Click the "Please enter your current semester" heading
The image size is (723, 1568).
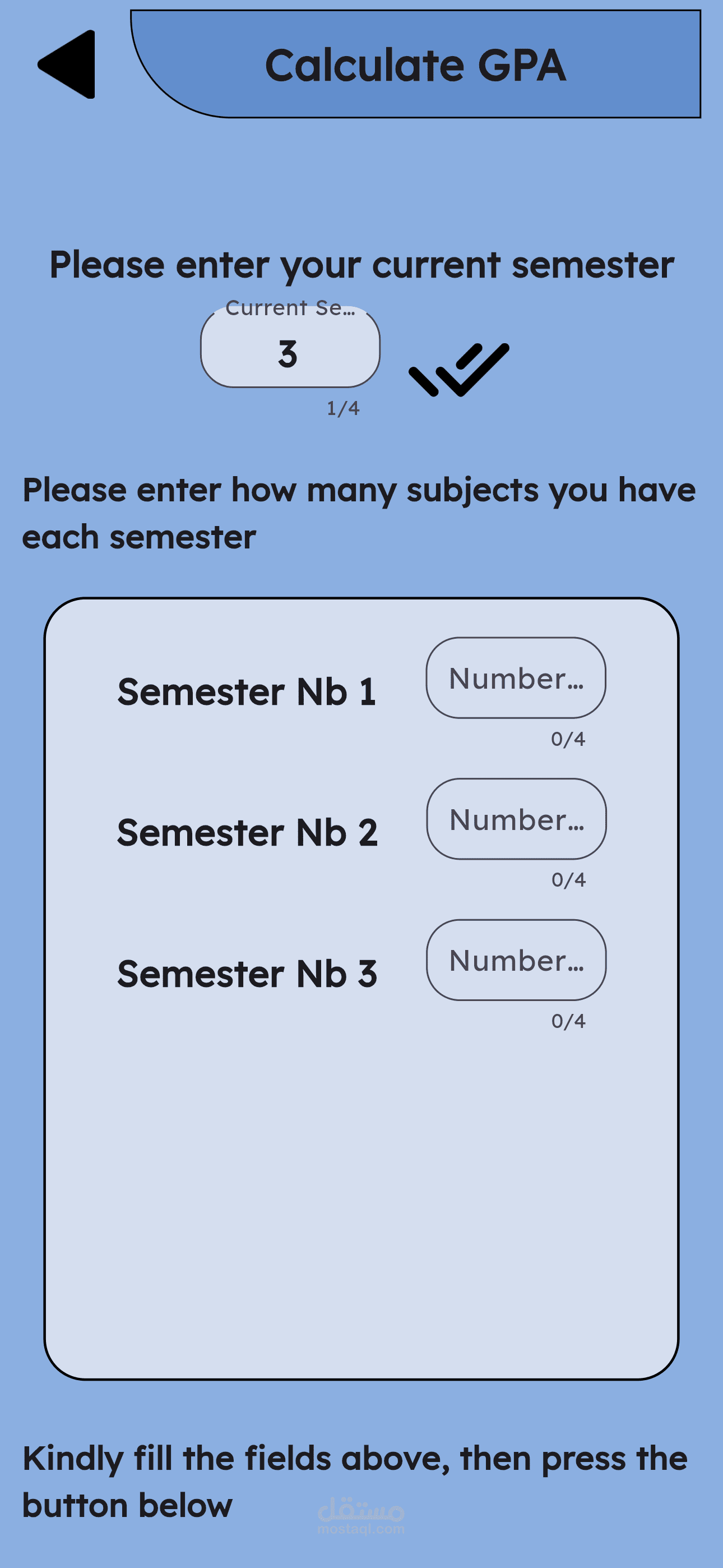click(361, 265)
